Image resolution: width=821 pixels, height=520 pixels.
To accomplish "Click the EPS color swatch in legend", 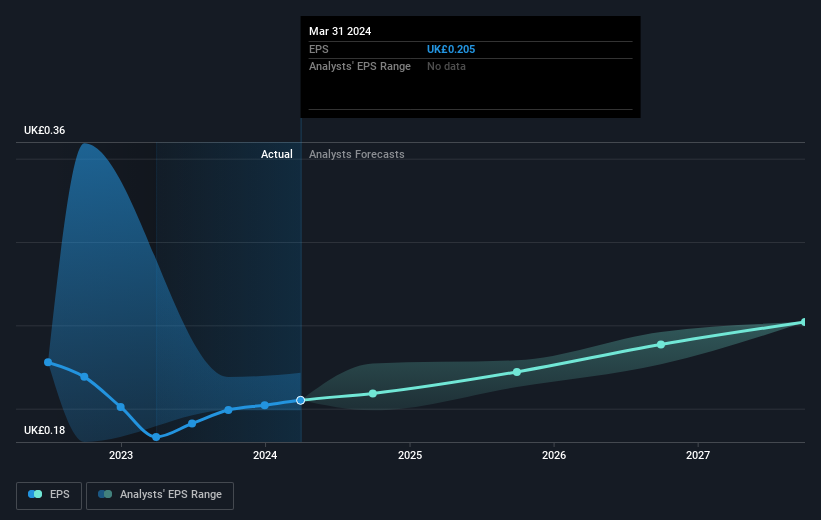I will (x=35, y=494).
